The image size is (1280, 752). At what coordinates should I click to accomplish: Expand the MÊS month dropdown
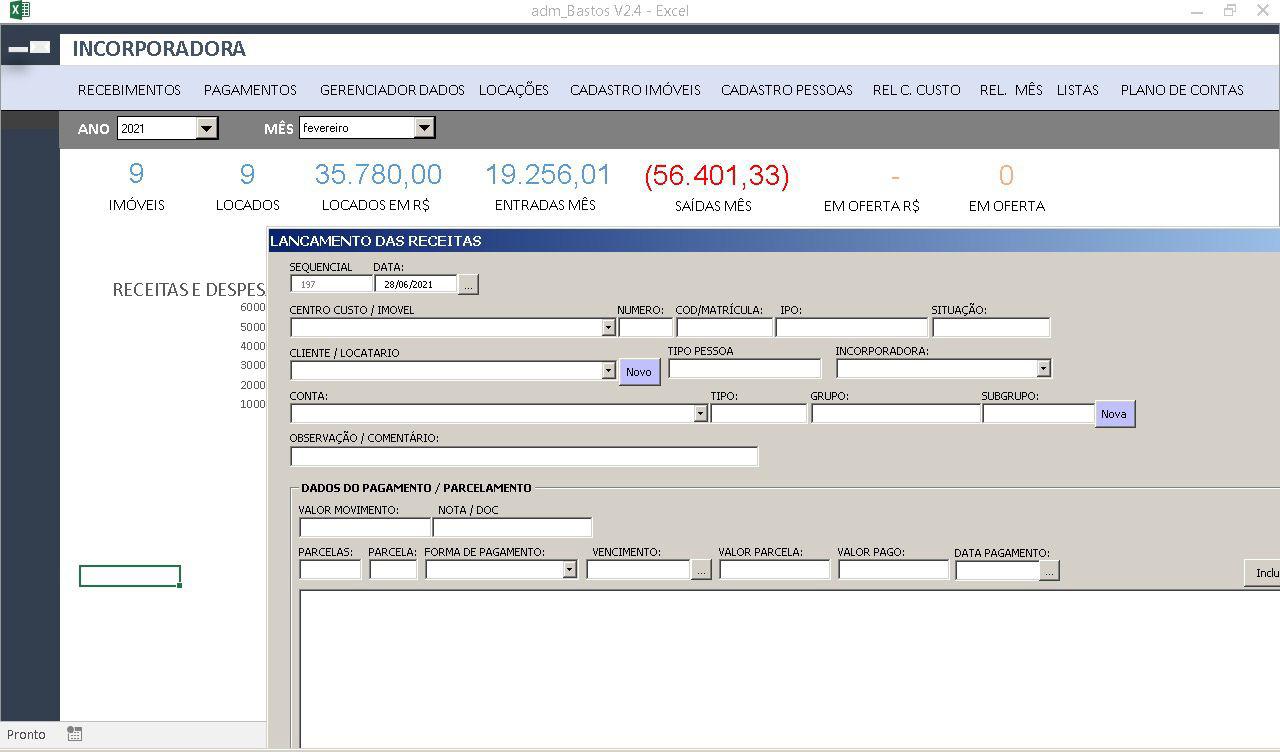tap(424, 128)
